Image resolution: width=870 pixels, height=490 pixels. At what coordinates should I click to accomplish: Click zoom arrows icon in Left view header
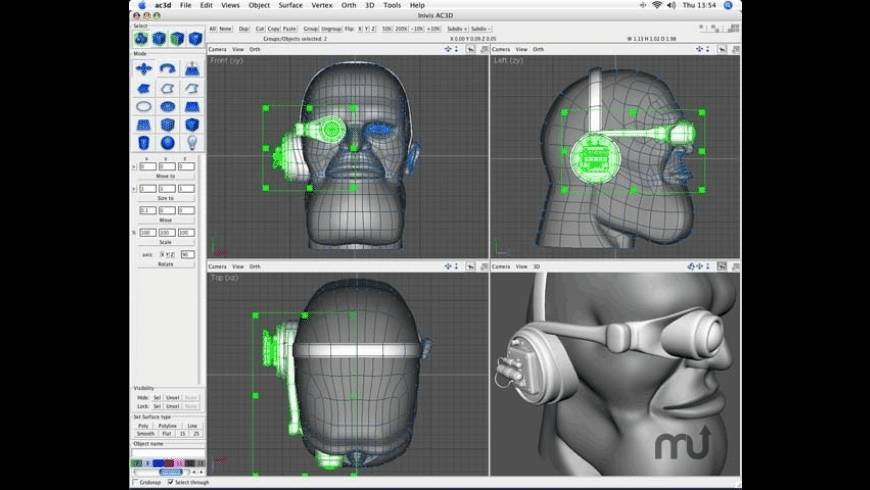pyautogui.click(x=707, y=49)
